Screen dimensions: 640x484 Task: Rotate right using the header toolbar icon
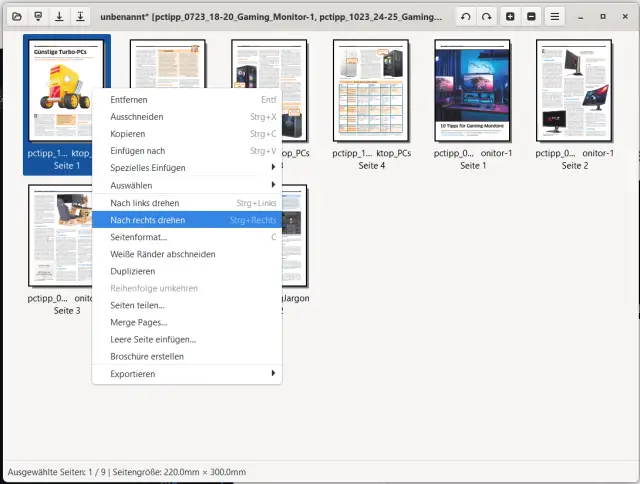tap(487, 17)
